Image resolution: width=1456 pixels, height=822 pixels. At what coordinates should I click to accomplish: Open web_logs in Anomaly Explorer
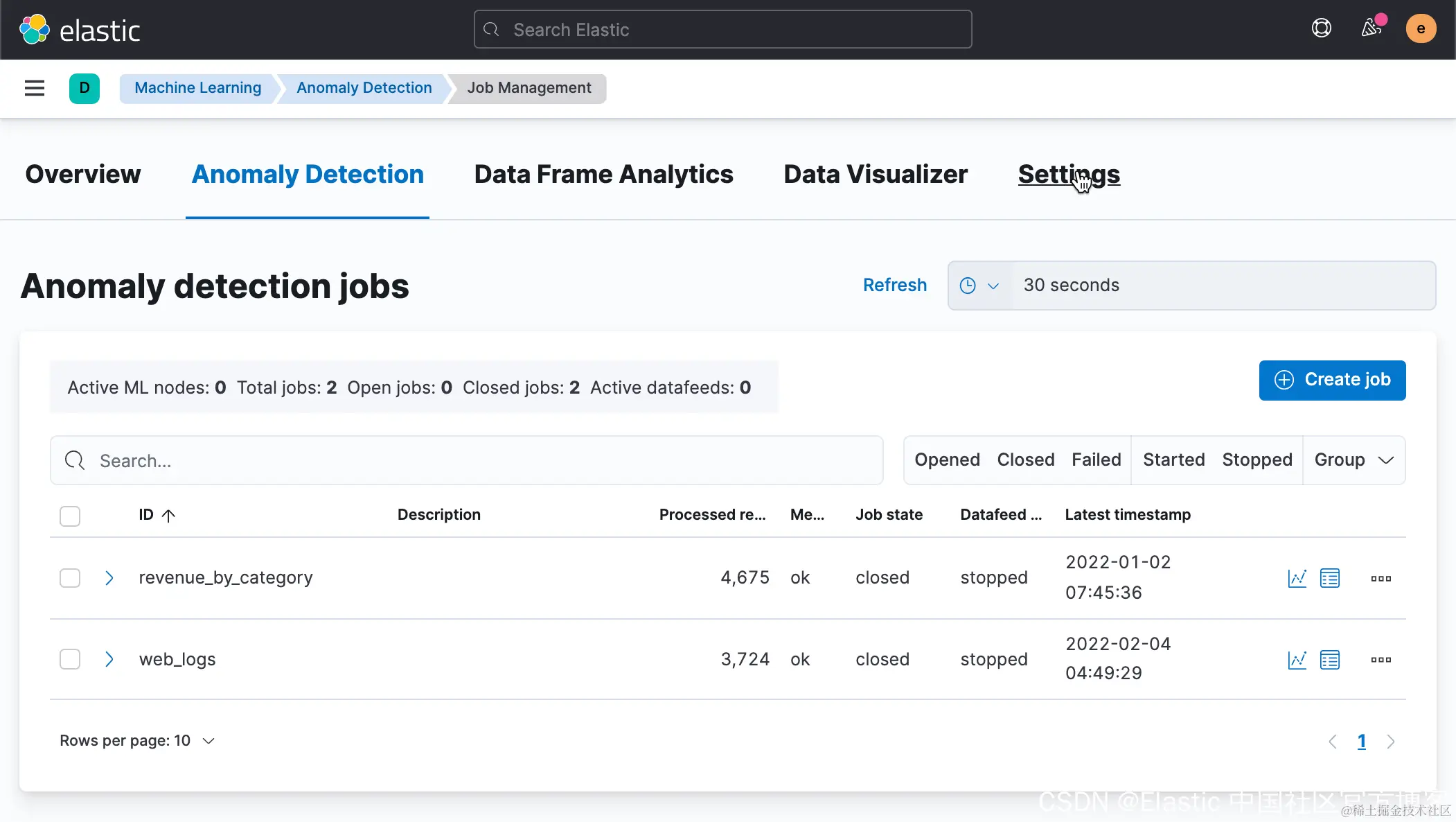(1329, 660)
